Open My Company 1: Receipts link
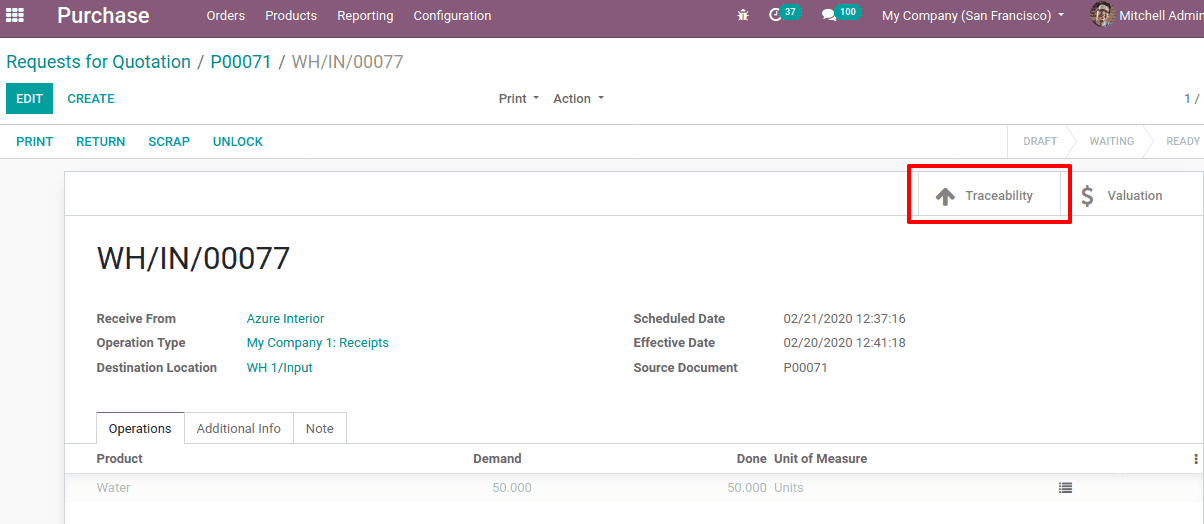This screenshot has height=524, width=1204. point(318,343)
